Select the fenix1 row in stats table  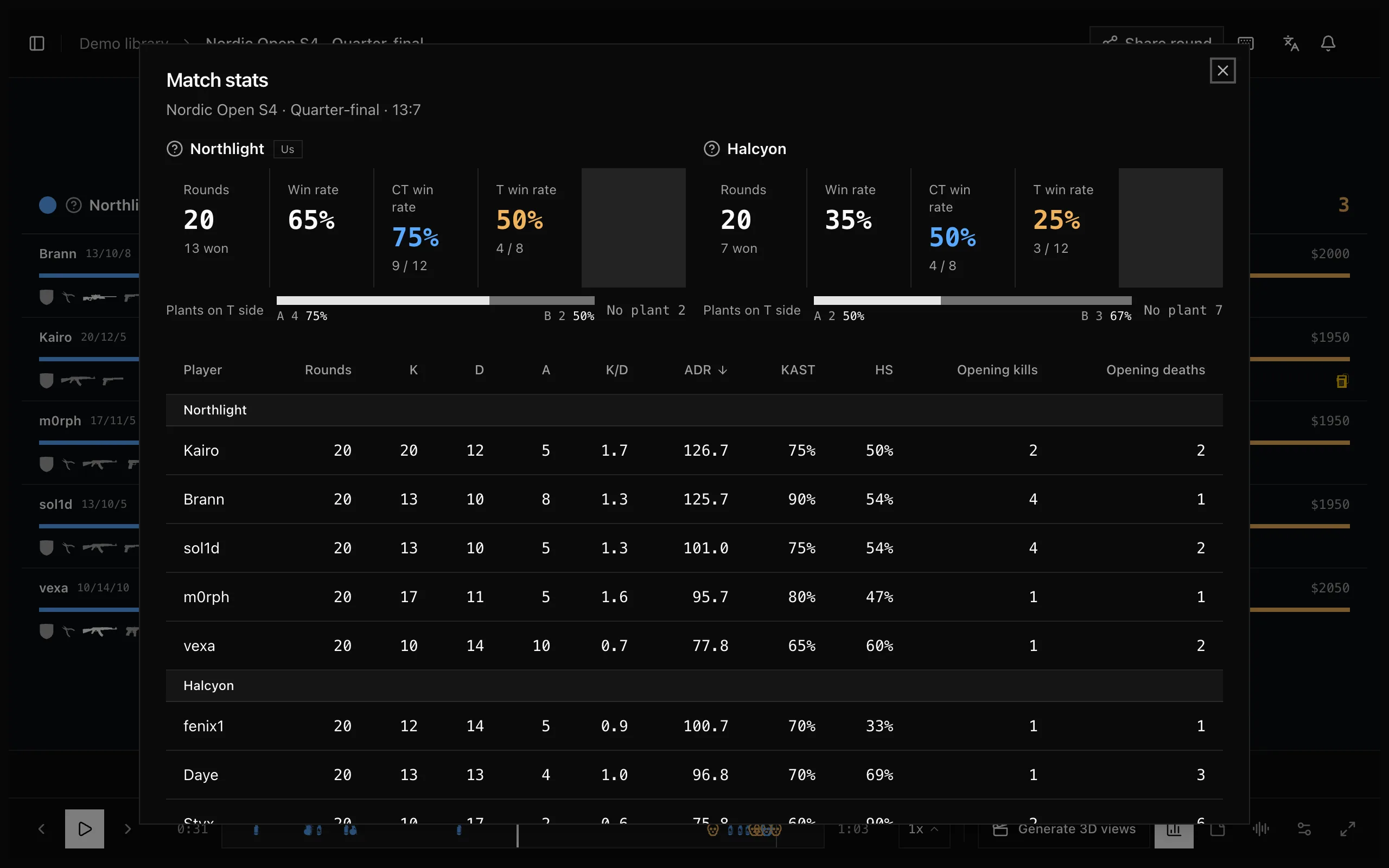tap(694, 726)
